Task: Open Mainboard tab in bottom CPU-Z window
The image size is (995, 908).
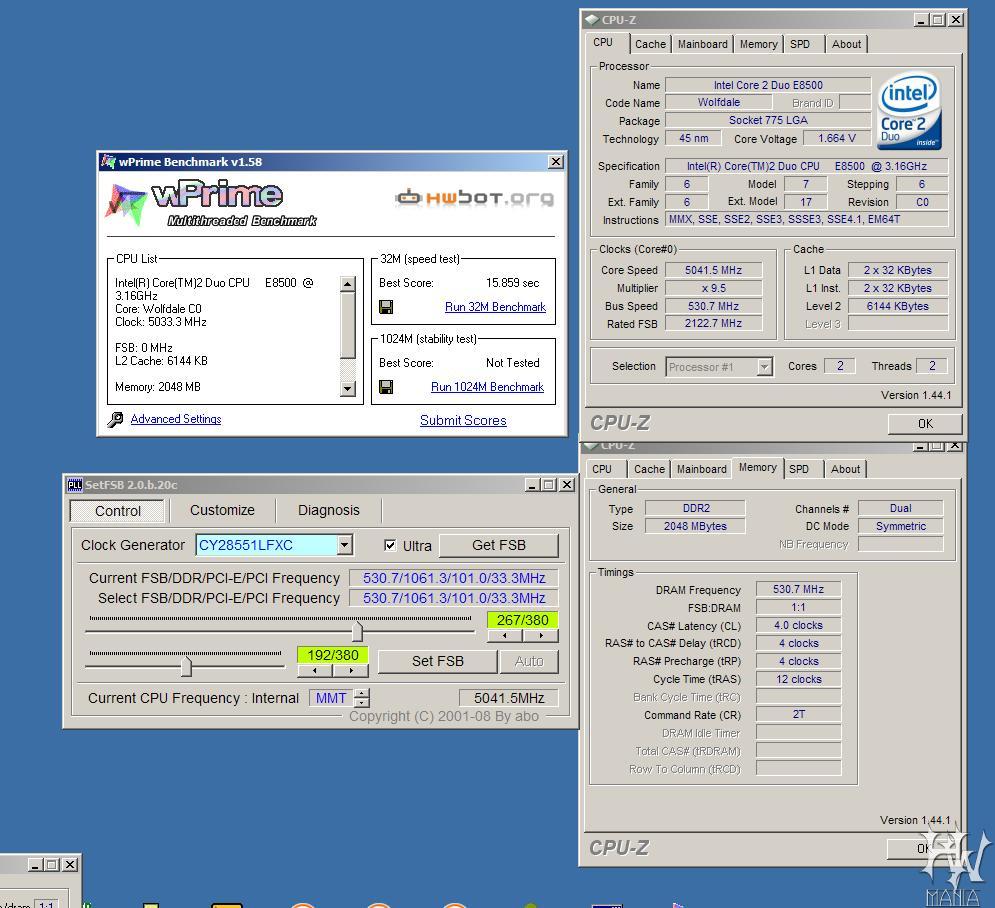Action: [701, 470]
